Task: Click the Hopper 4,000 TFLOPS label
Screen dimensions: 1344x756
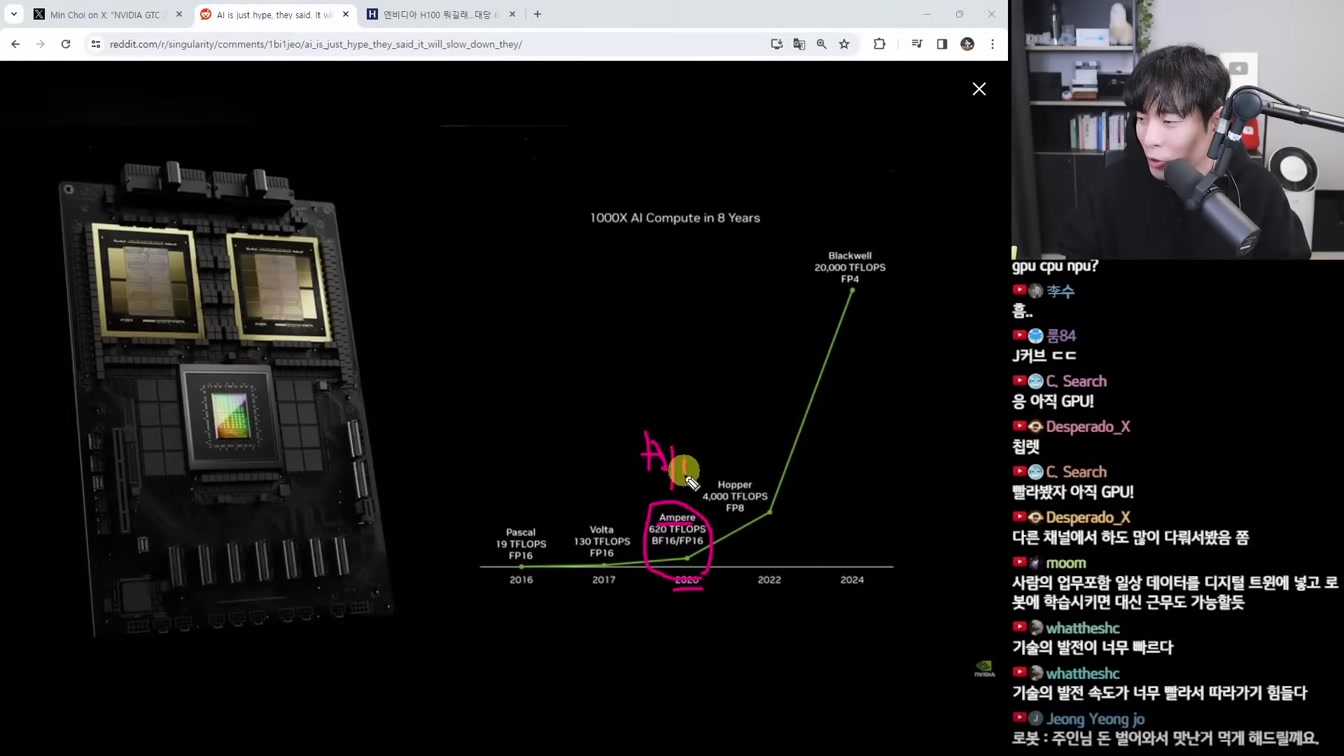Action: click(x=735, y=496)
